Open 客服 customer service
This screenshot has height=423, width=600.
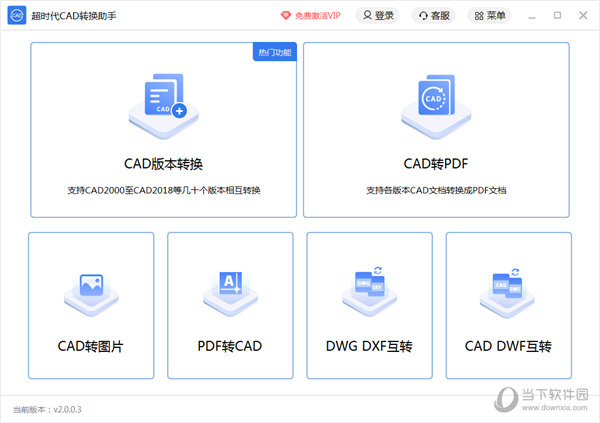434,16
